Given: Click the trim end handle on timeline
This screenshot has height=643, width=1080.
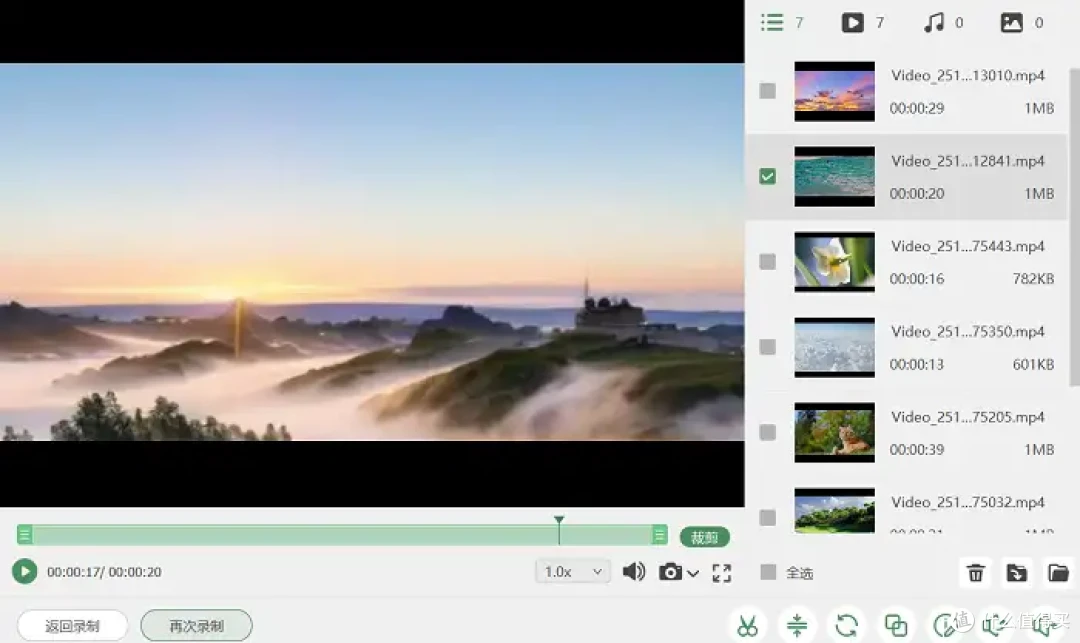Looking at the screenshot, I should (x=659, y=535).
